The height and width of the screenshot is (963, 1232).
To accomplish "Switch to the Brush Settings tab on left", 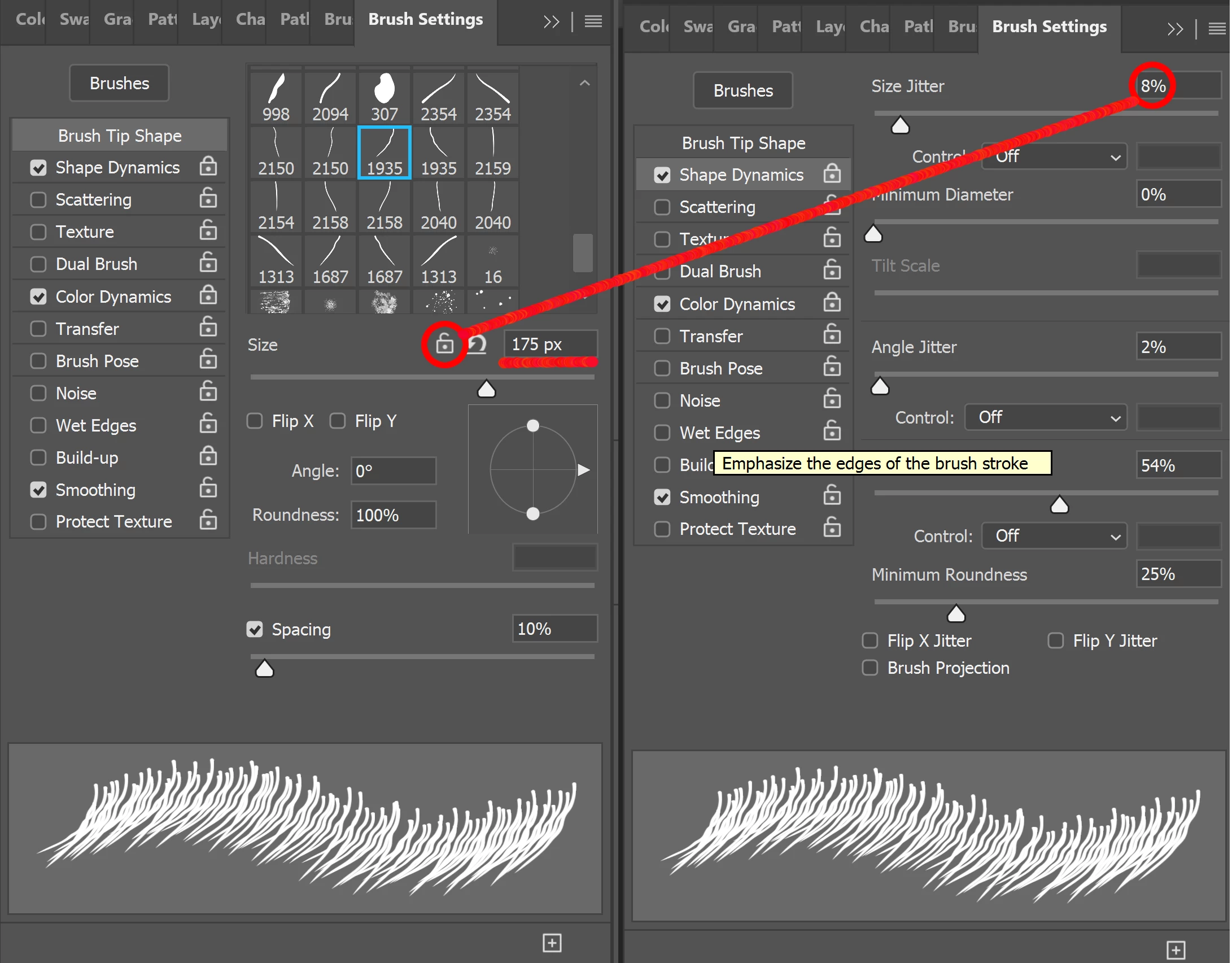I will (x=425, y=19).
